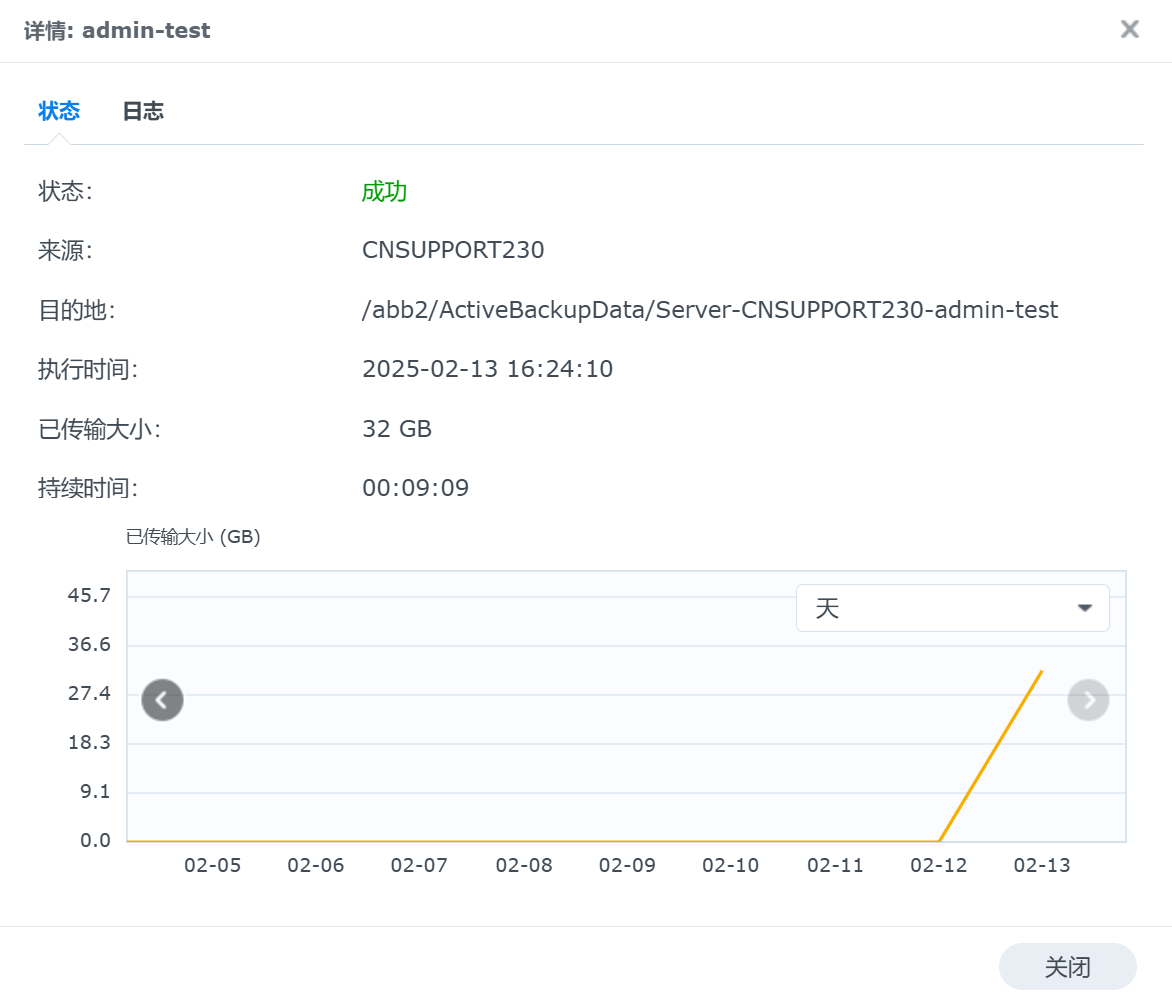Image resolution: width=1172 pixels, height=999 pixels.
Task: Open the 天 time range dropdown
Action: 952,608
